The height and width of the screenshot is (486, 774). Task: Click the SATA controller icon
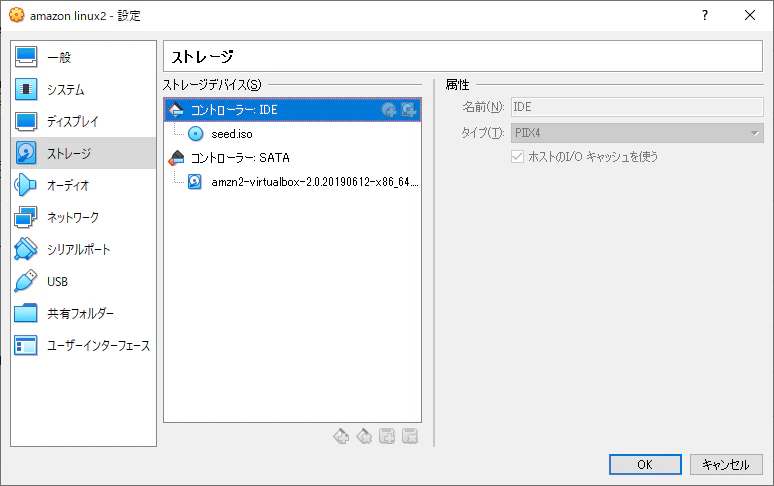176,158
